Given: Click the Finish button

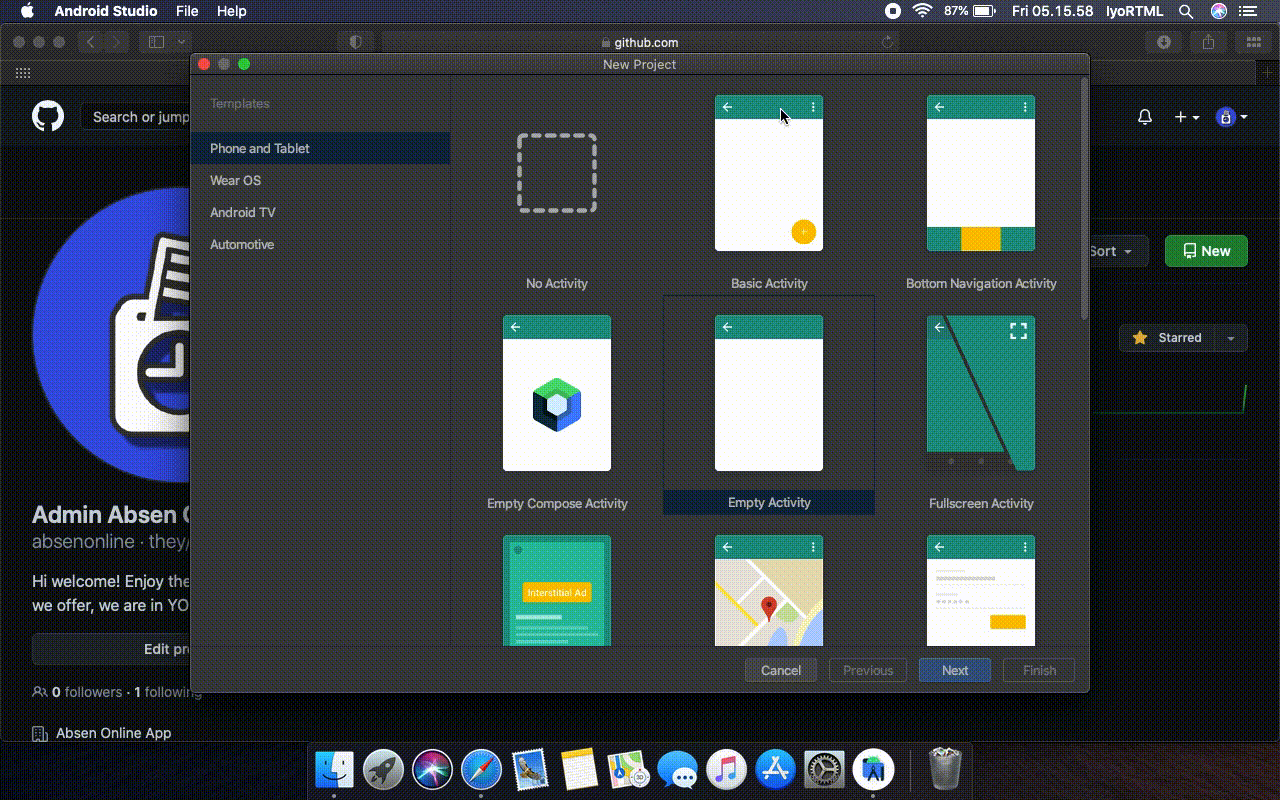Looking at the screenshot, I should click(x=1039, y=670).
